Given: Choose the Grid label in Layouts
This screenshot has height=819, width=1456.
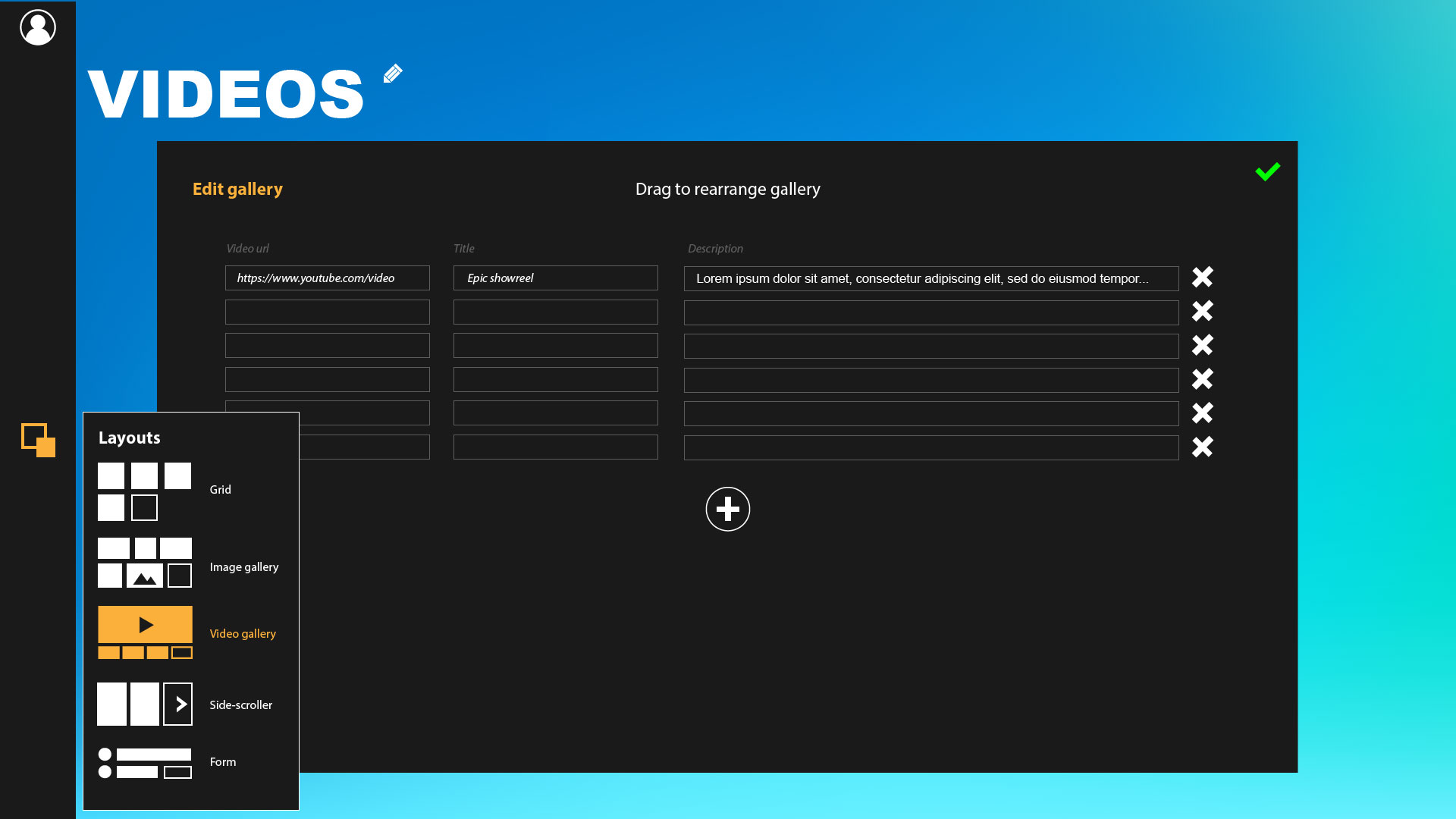Looking at the screenshot, I should coord(220,490).
